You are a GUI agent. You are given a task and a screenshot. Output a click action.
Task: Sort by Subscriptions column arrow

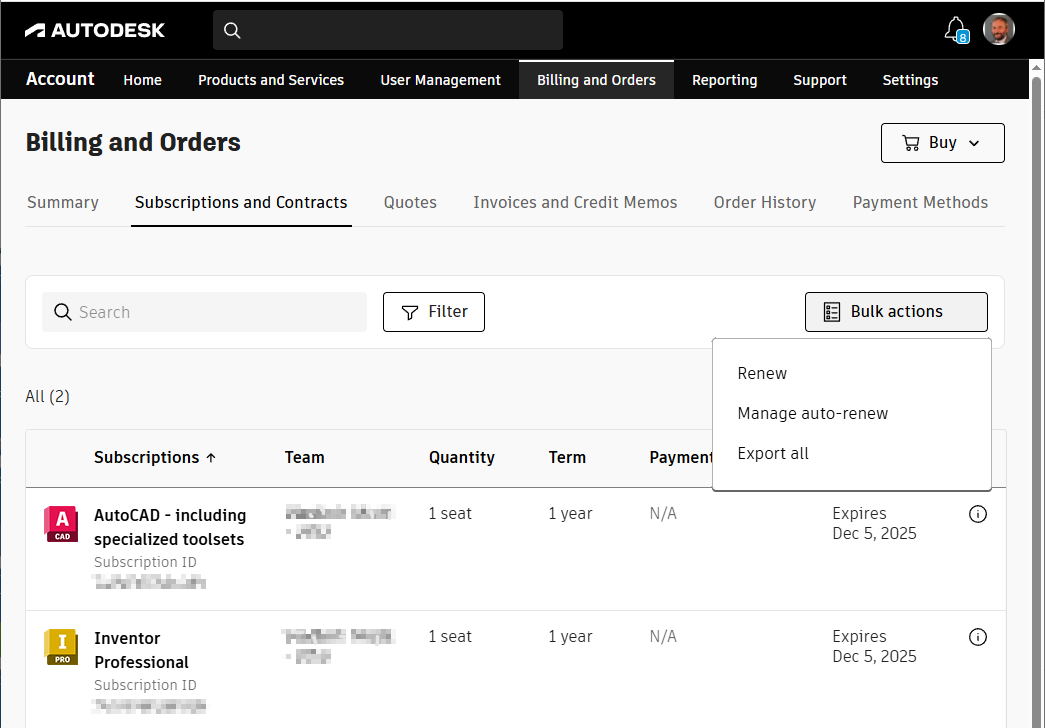(211, 457)
